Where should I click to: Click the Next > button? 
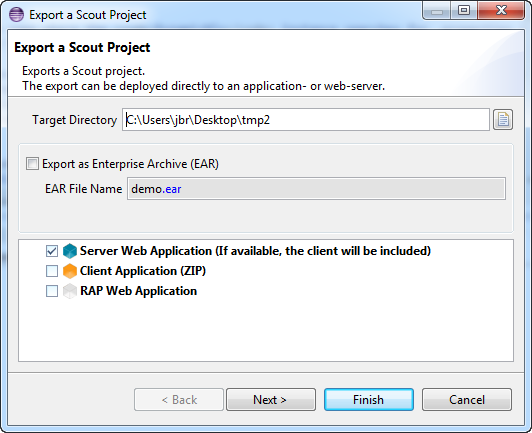pyautogui.click(x=271, y=399)
